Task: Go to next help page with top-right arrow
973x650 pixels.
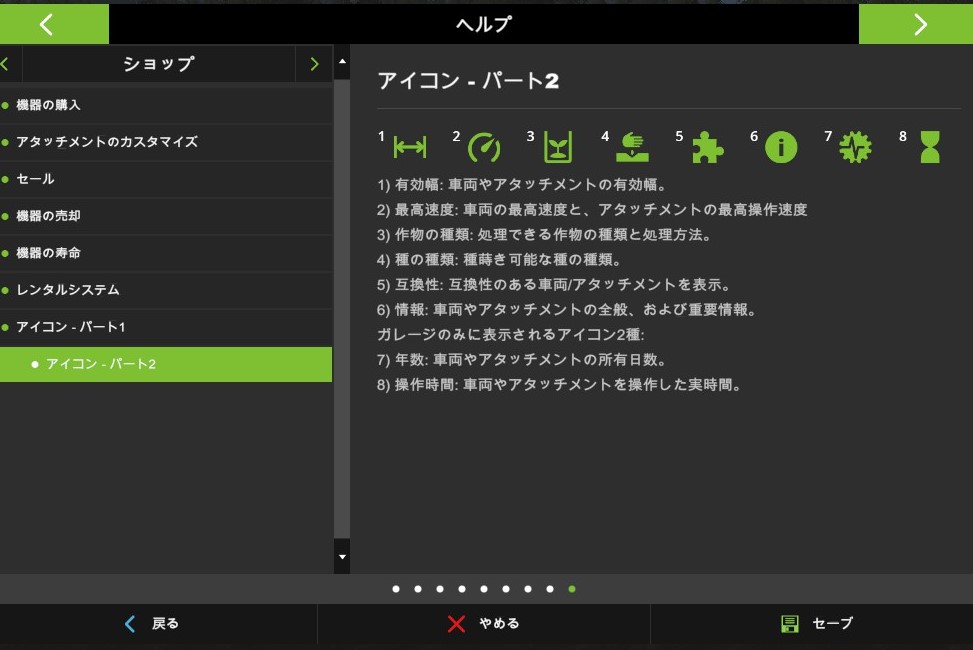Action: tap(916, 24)
